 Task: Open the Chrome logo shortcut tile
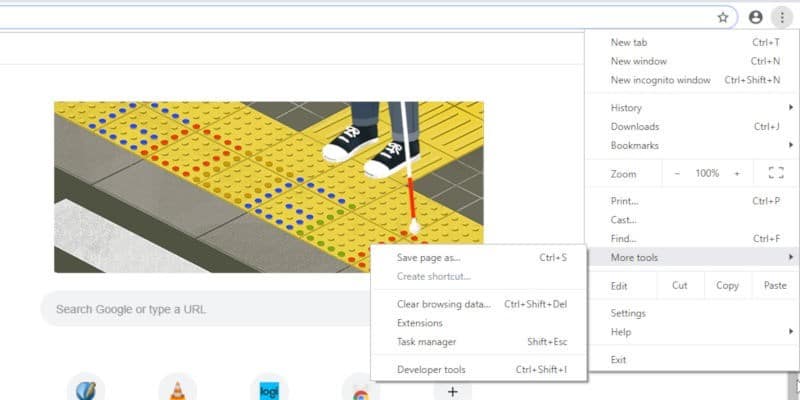[x=360, y=390]
